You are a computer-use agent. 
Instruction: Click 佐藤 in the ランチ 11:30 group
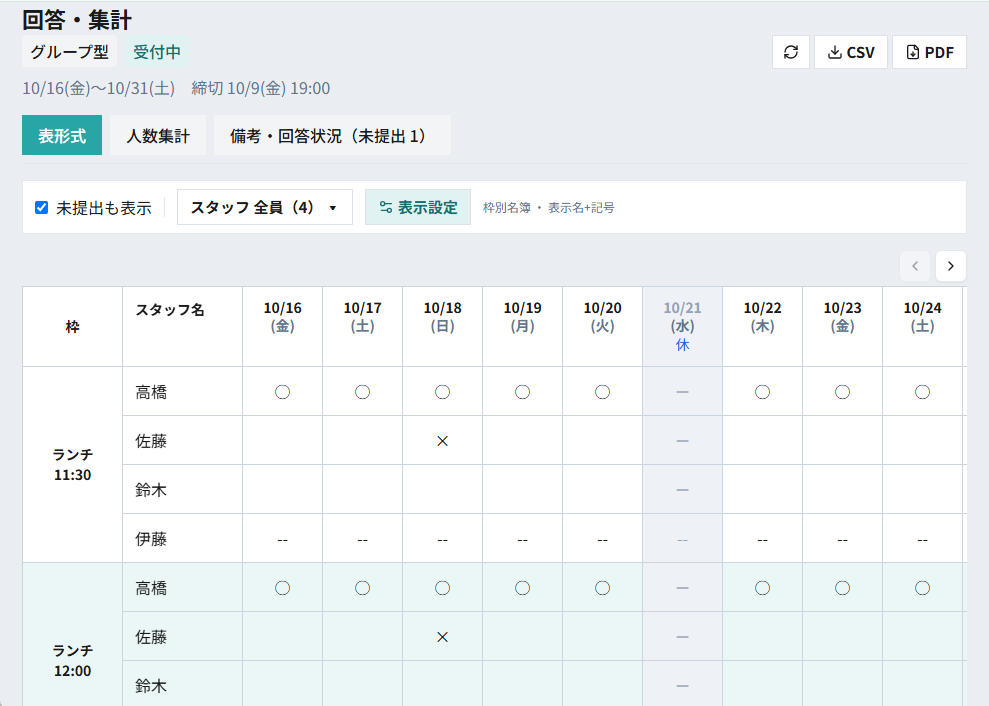coord(151,441)
